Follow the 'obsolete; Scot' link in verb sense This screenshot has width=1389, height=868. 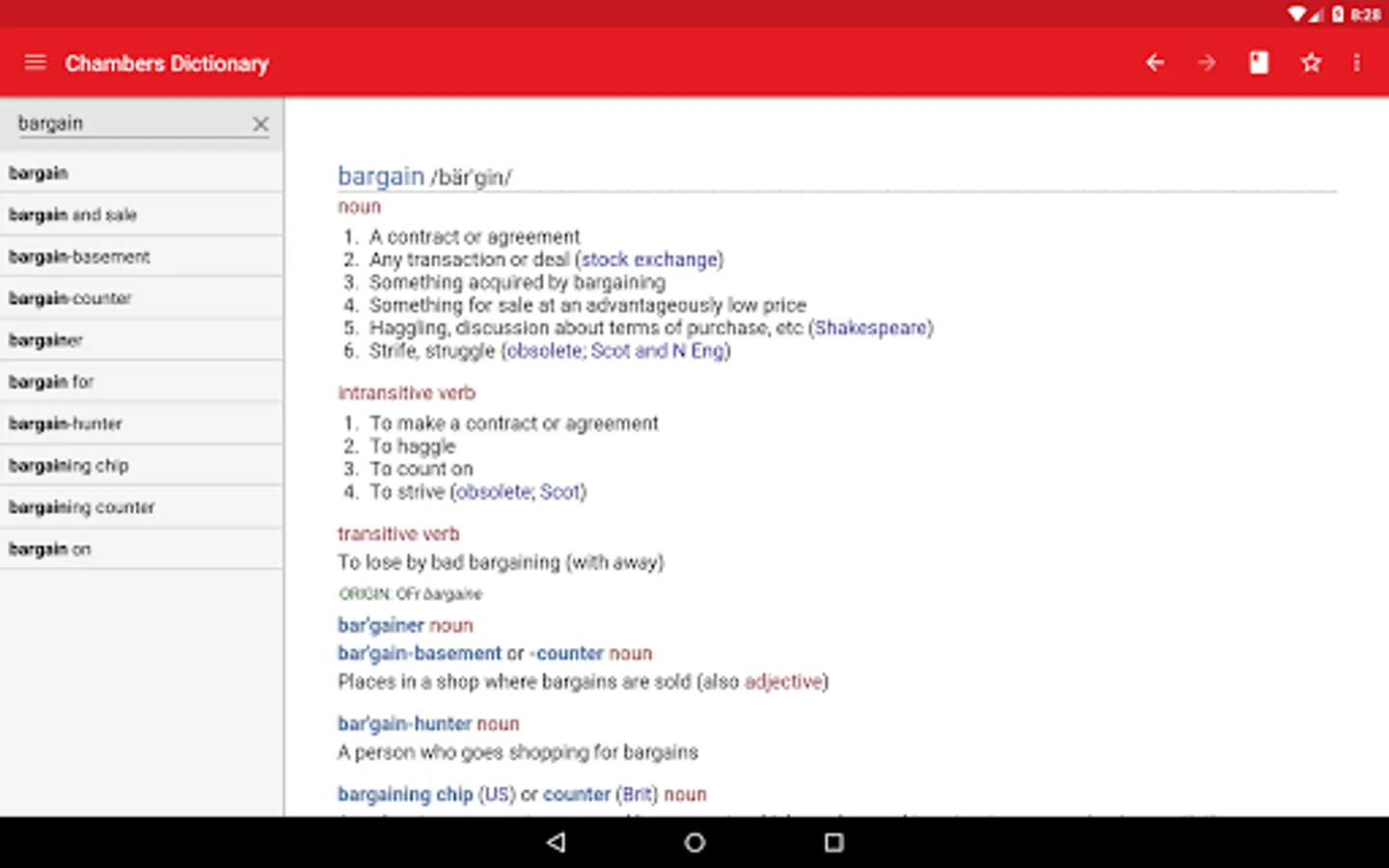[518, 492]
